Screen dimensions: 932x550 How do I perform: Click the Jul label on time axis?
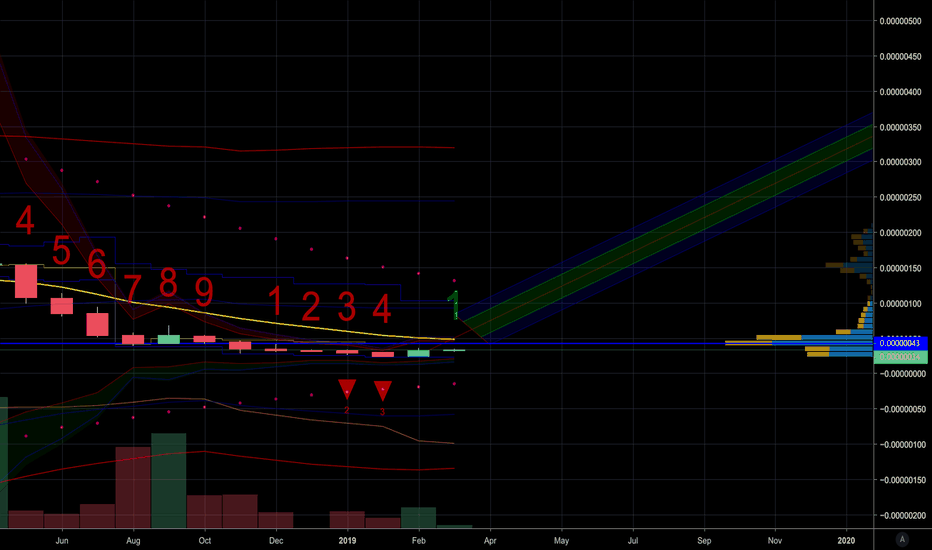point(632,540)
